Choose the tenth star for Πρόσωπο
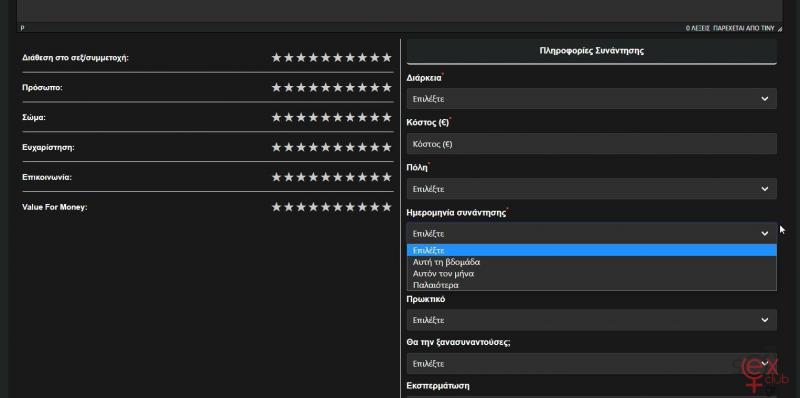 tap(387, 87)
